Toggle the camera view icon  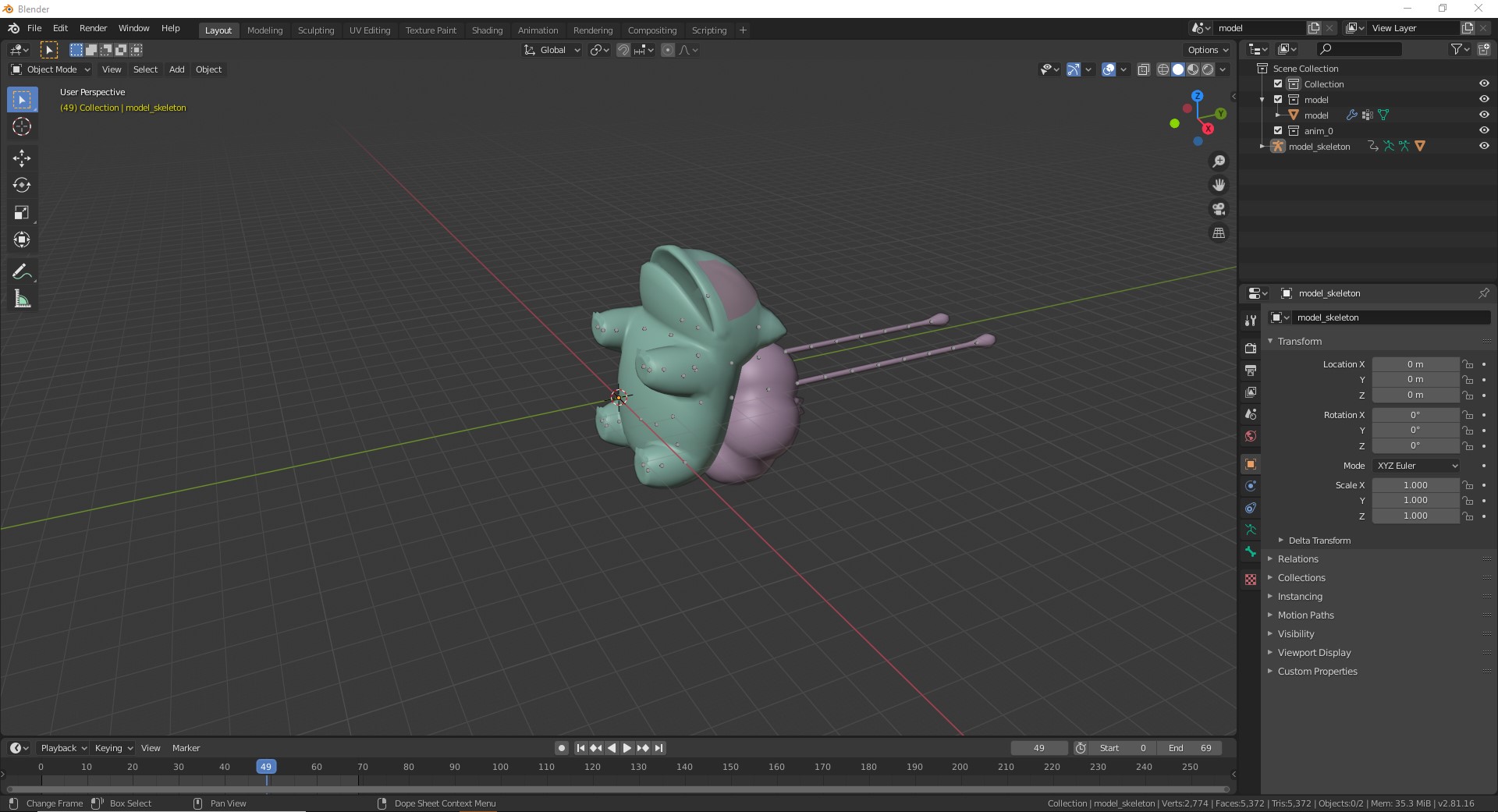click(x=1219, y=209)
